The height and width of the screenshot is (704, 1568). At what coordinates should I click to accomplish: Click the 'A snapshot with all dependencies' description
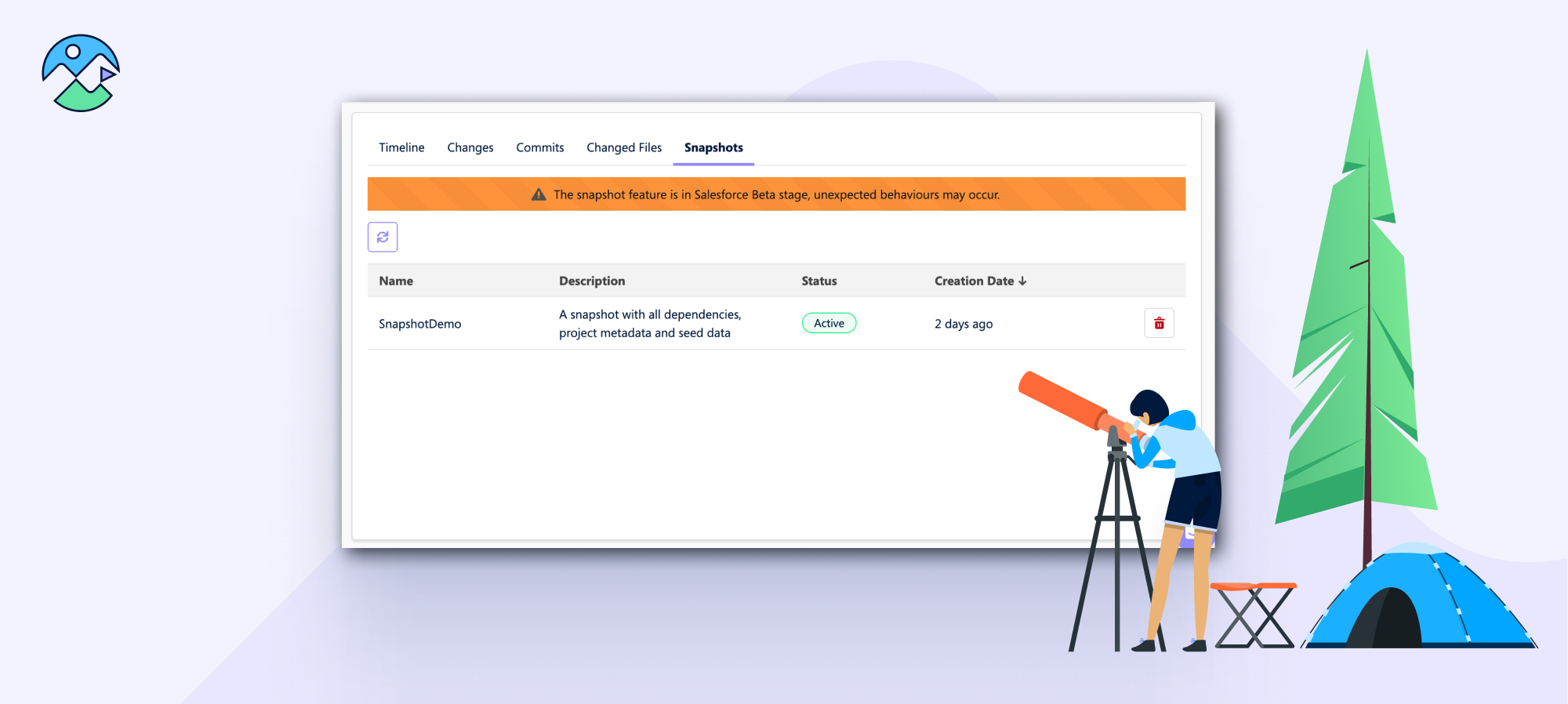650,323
